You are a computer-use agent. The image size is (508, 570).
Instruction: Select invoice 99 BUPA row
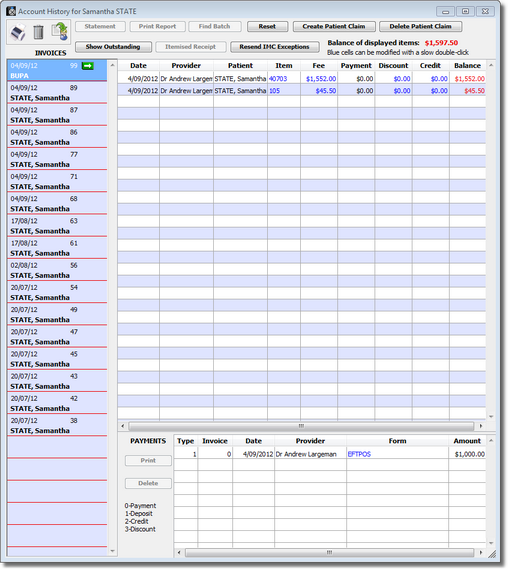point(57,71)
